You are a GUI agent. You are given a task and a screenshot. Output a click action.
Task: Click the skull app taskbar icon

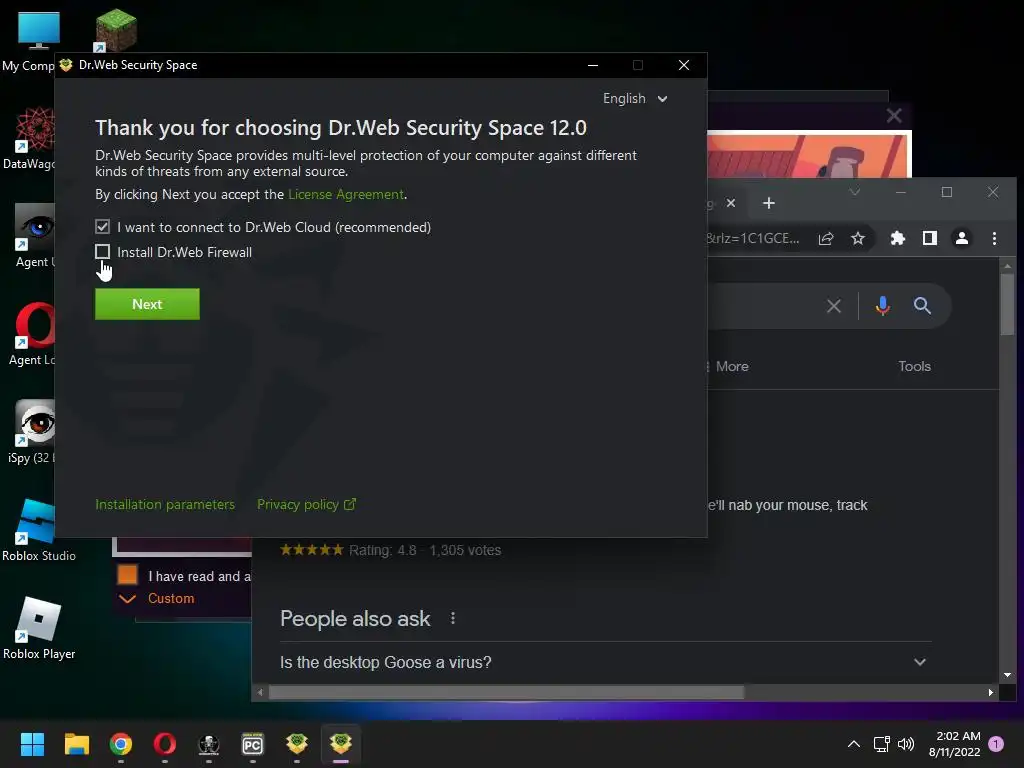click(x=209, y=744)
